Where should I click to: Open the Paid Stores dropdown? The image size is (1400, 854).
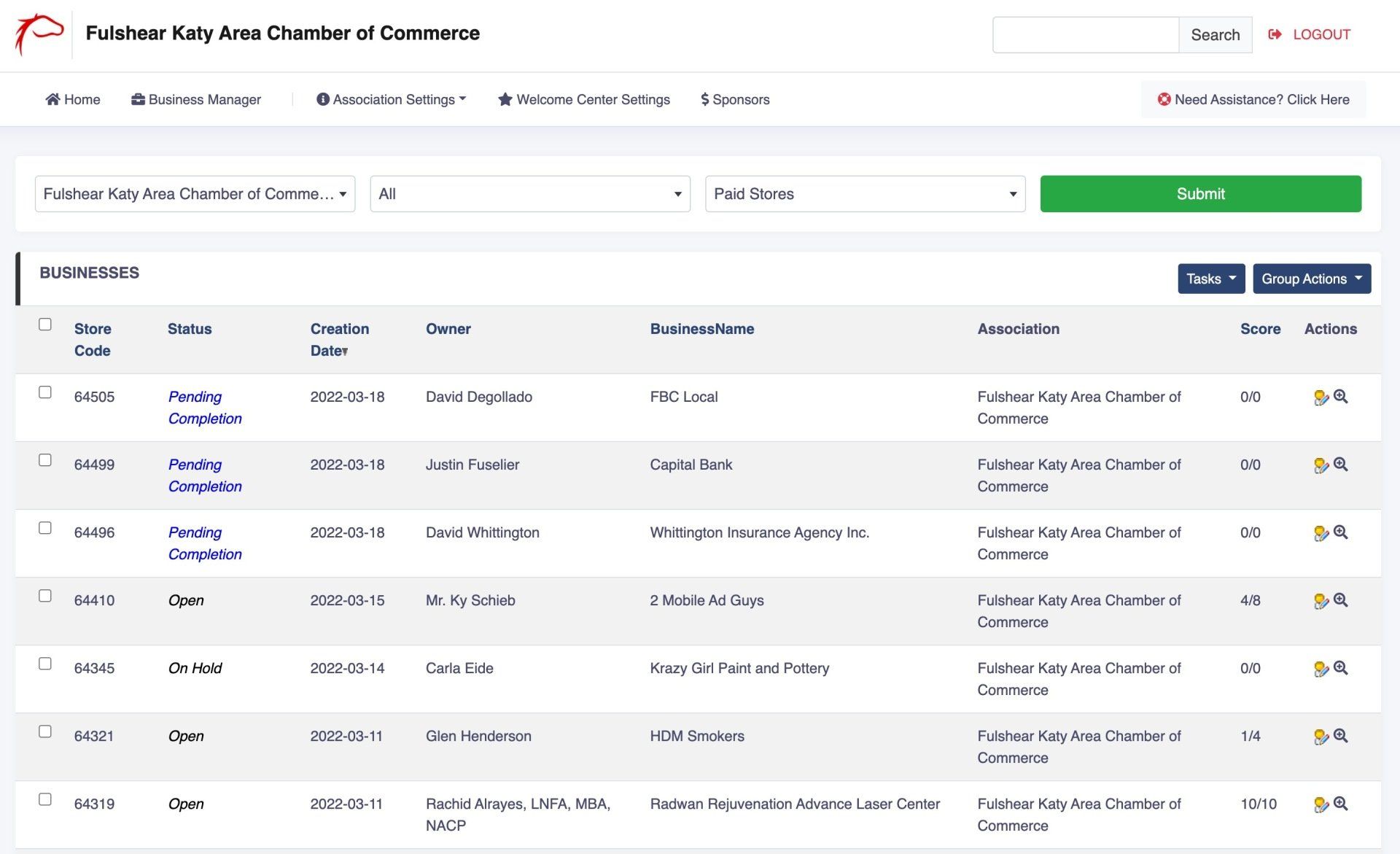(x=864, y=194)
